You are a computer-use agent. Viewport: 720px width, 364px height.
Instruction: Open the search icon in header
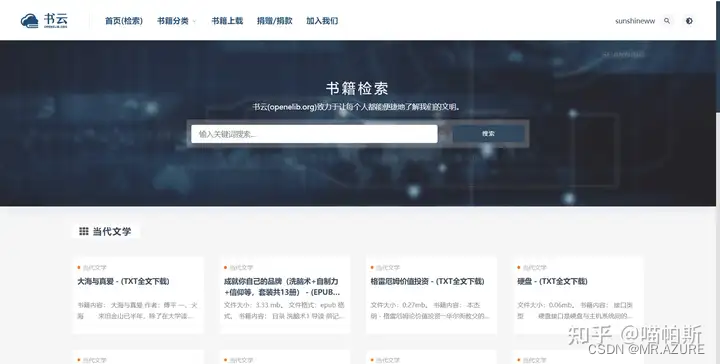click(x=667, y=21)
